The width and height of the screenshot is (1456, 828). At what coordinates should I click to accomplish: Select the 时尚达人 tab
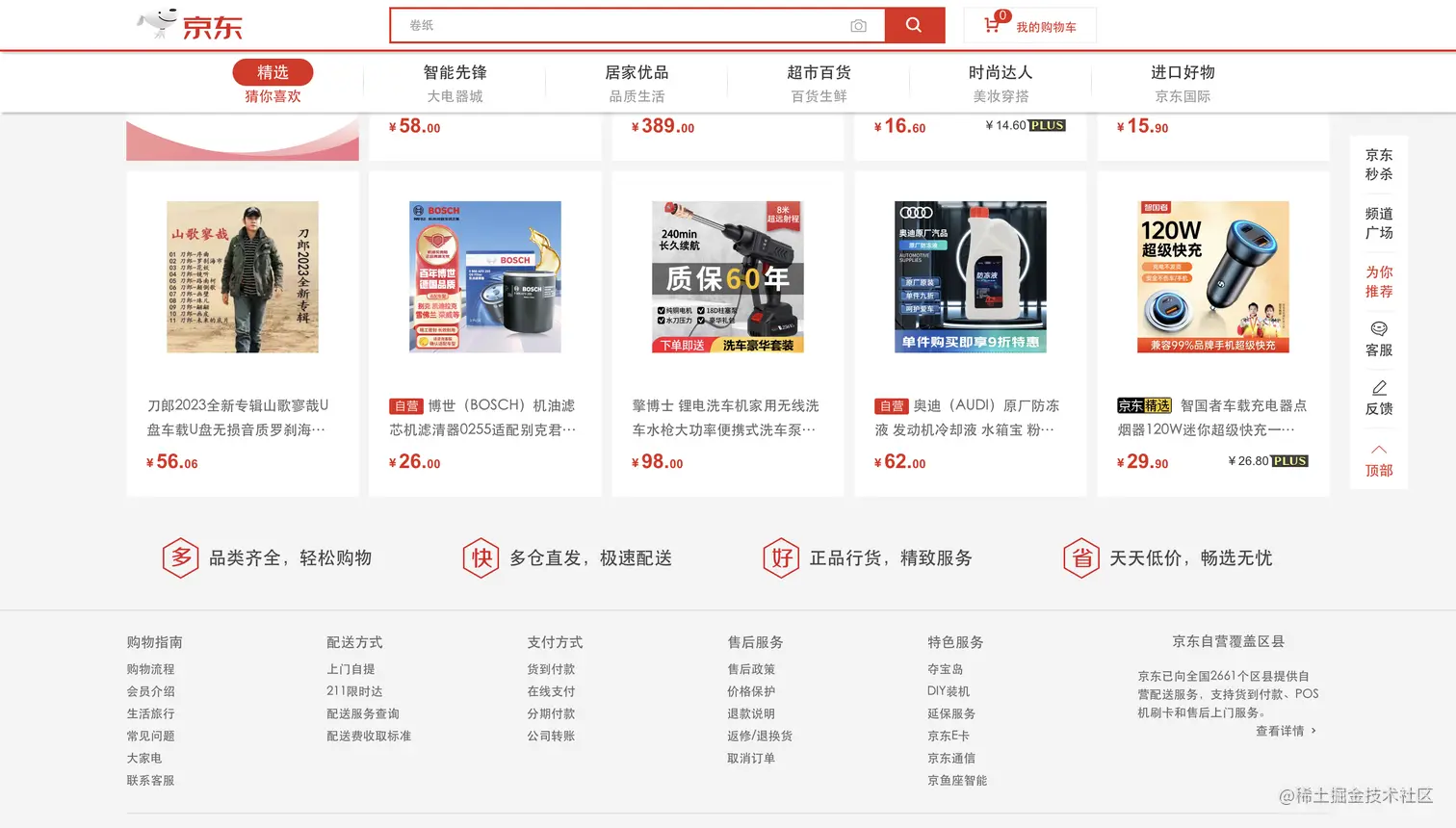(1001, 72)
